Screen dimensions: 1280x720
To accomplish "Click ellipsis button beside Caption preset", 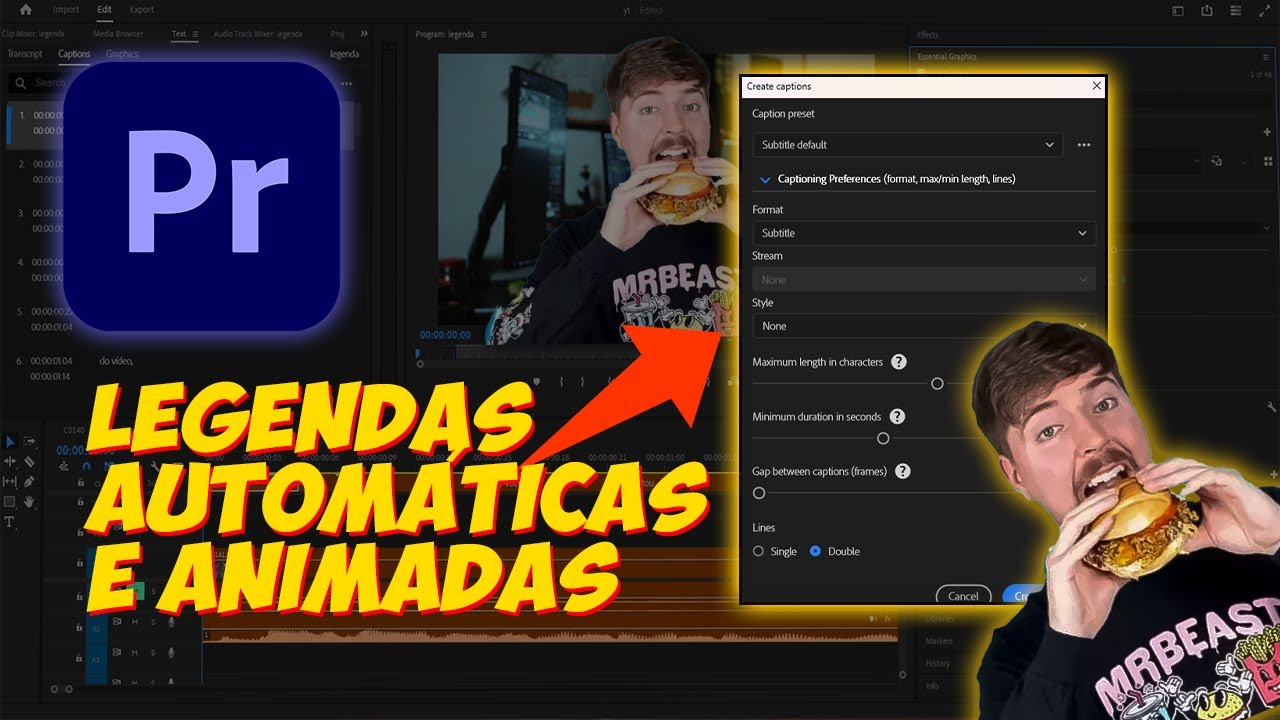I will [x=1084, y=145].
